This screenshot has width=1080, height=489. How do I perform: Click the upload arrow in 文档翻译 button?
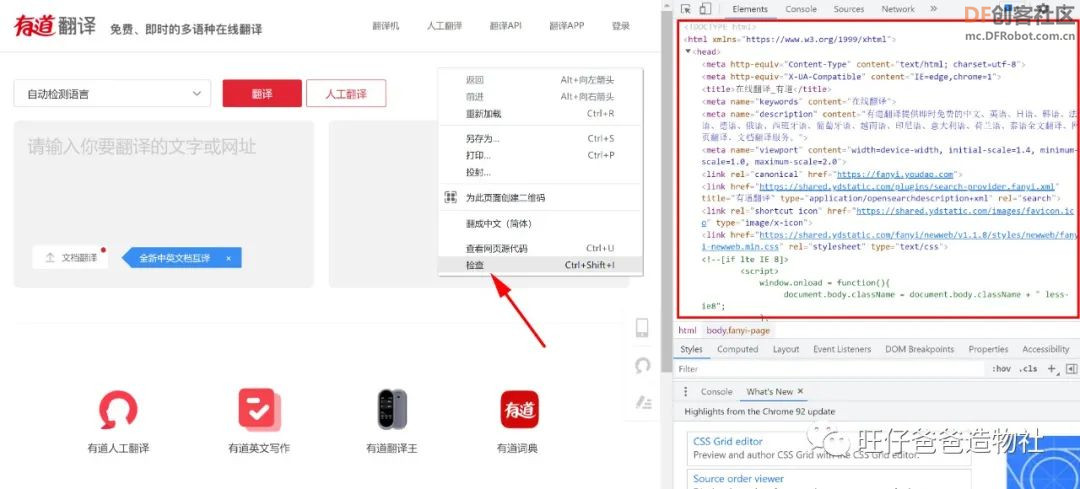point(50,258)
